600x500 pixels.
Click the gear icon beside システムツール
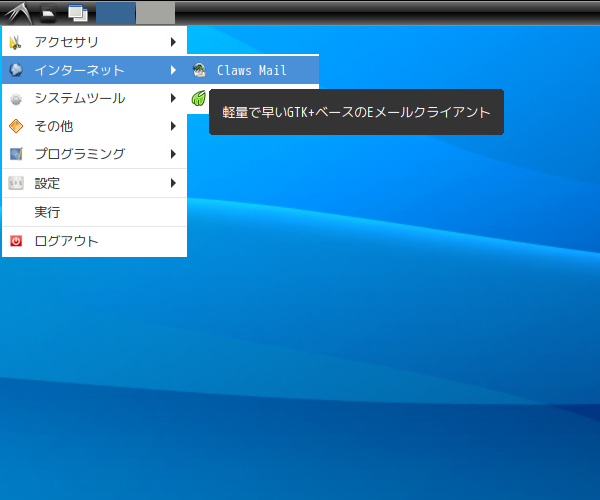click(16, 99)
